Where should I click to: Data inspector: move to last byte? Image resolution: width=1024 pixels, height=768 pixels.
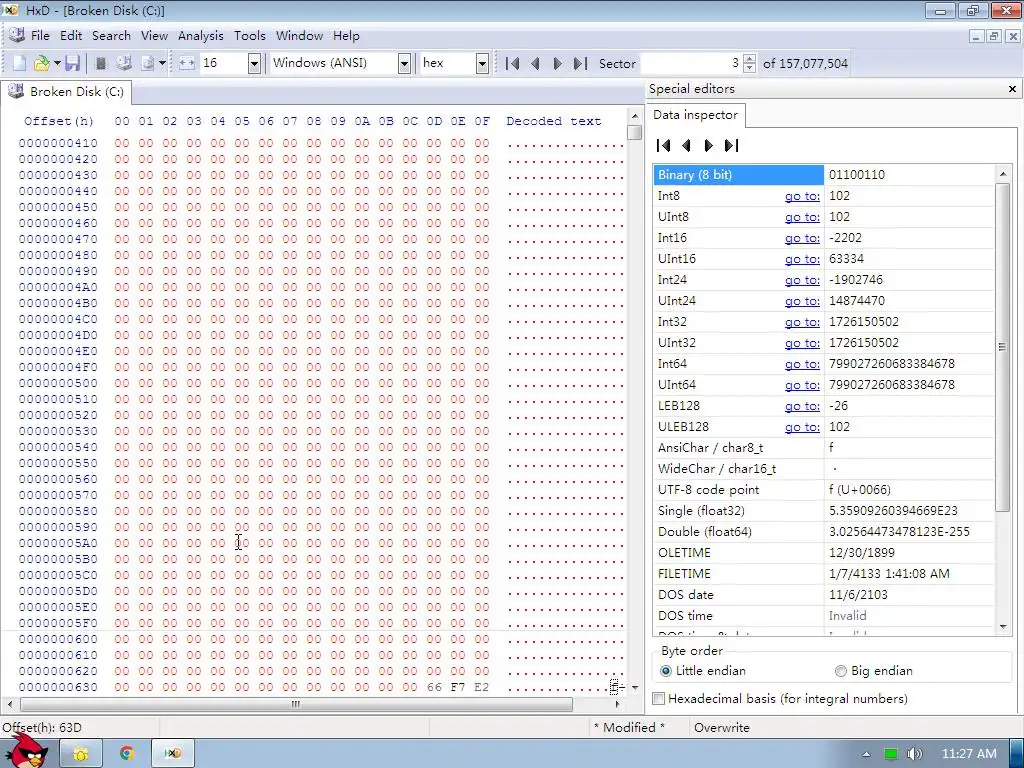pyautogui.click(x=731, y=146)
